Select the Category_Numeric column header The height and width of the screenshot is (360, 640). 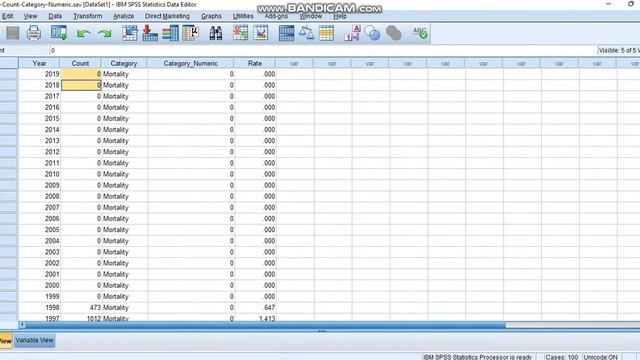[x=191, y=63]
